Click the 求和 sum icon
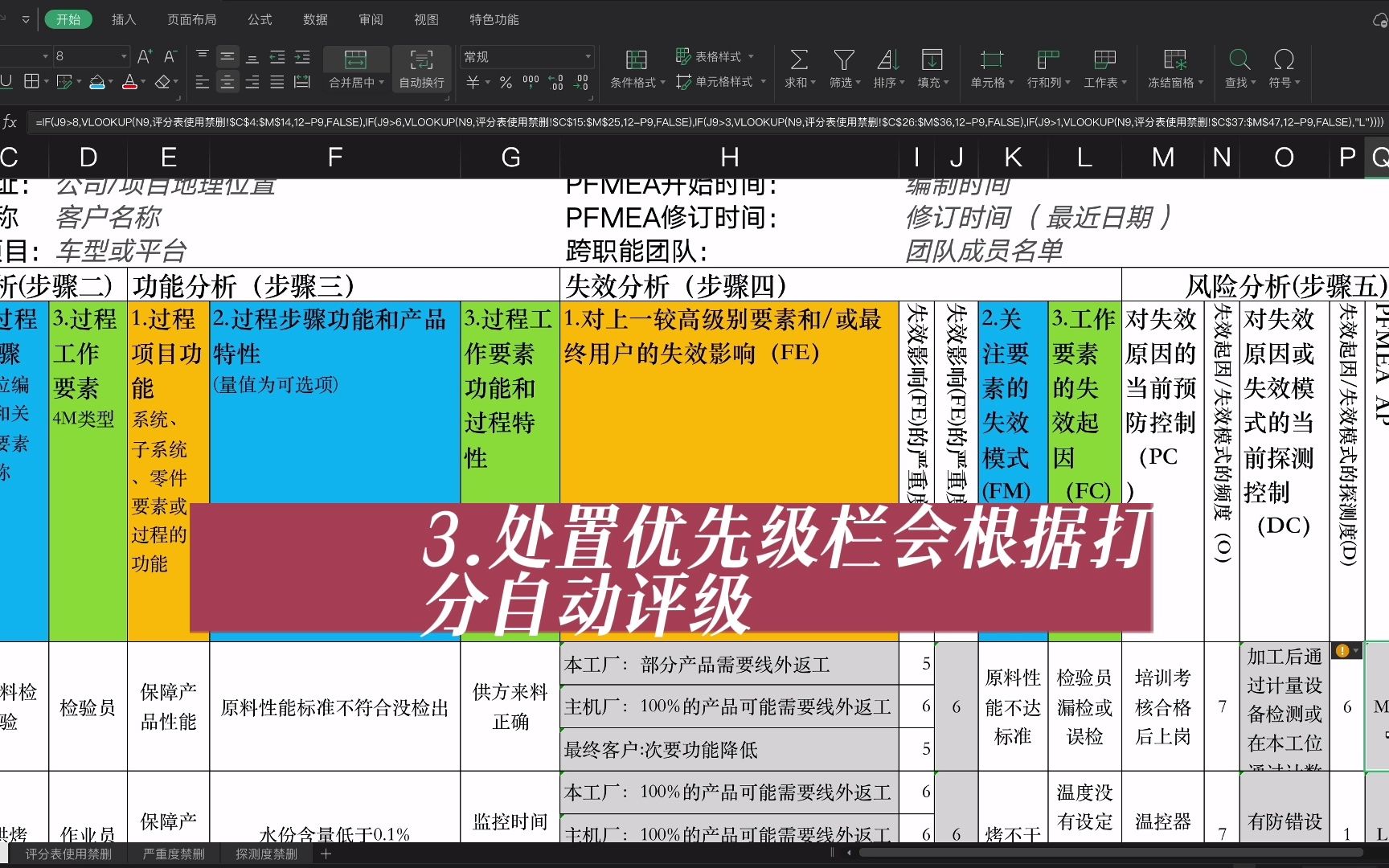Screen dimensions: 1389x868 799,59
